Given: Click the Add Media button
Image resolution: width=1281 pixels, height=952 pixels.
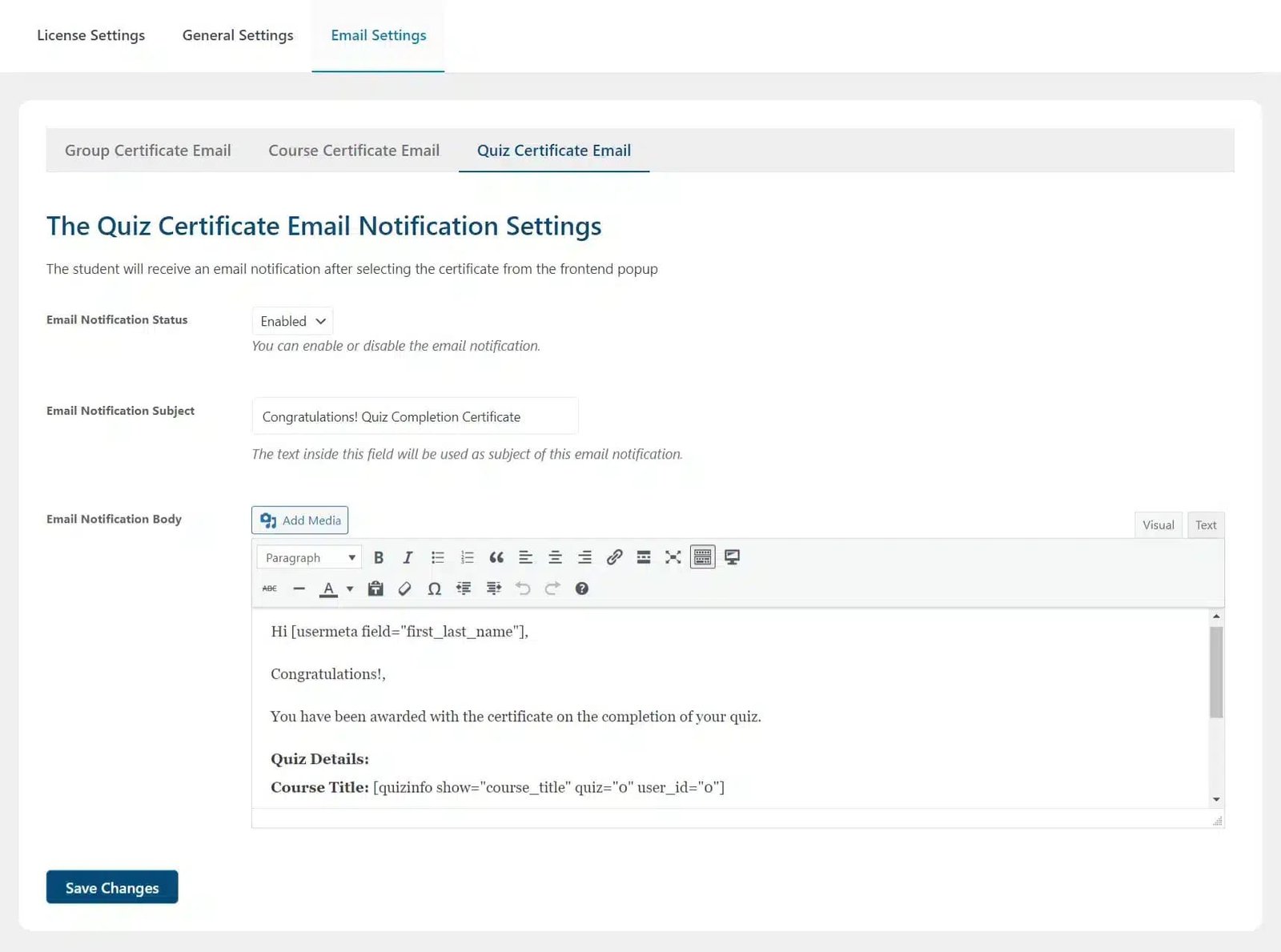Looking at the screenshot, I should click(x=300, y=520).
